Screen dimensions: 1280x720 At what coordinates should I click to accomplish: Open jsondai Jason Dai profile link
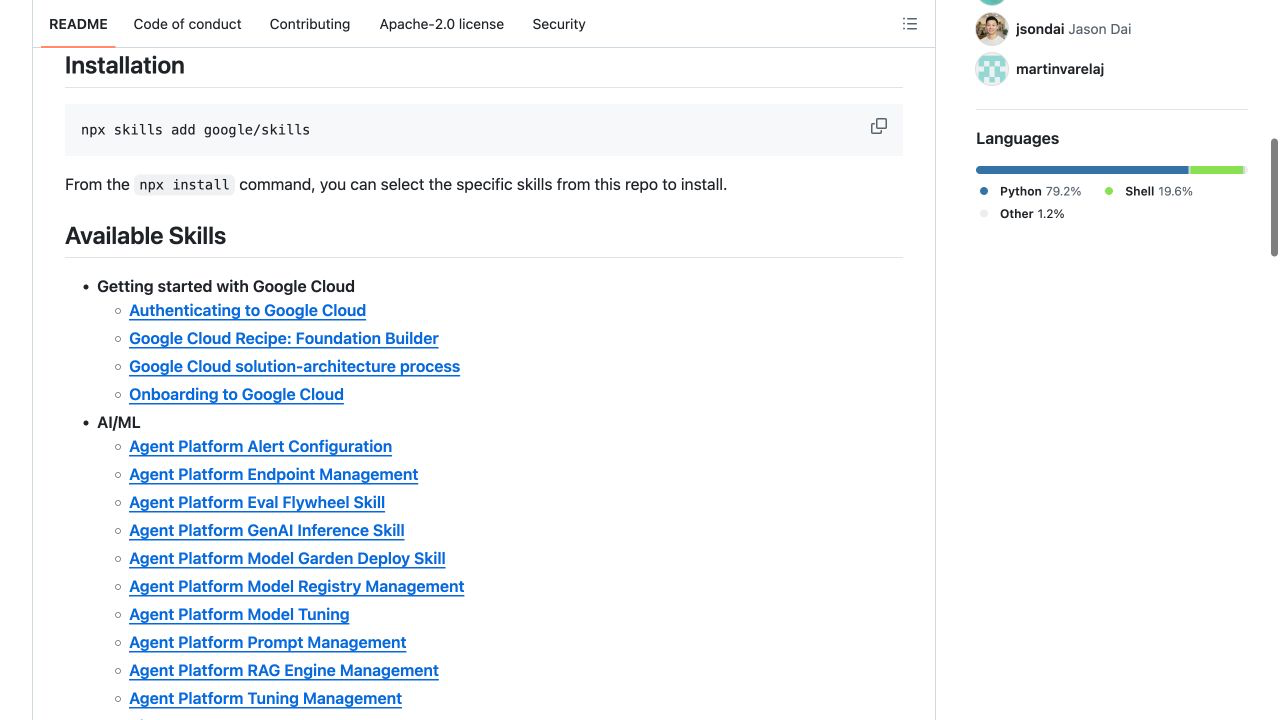click(1073, 29)
